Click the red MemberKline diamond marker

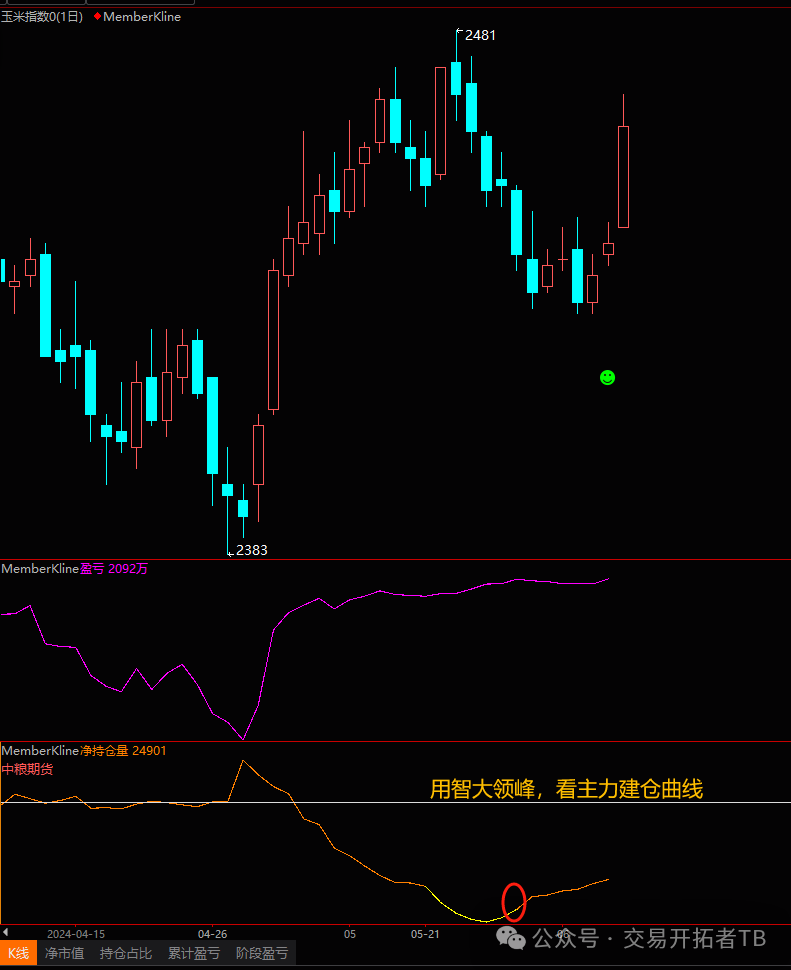pyautogui.click(x=97, y=16)
